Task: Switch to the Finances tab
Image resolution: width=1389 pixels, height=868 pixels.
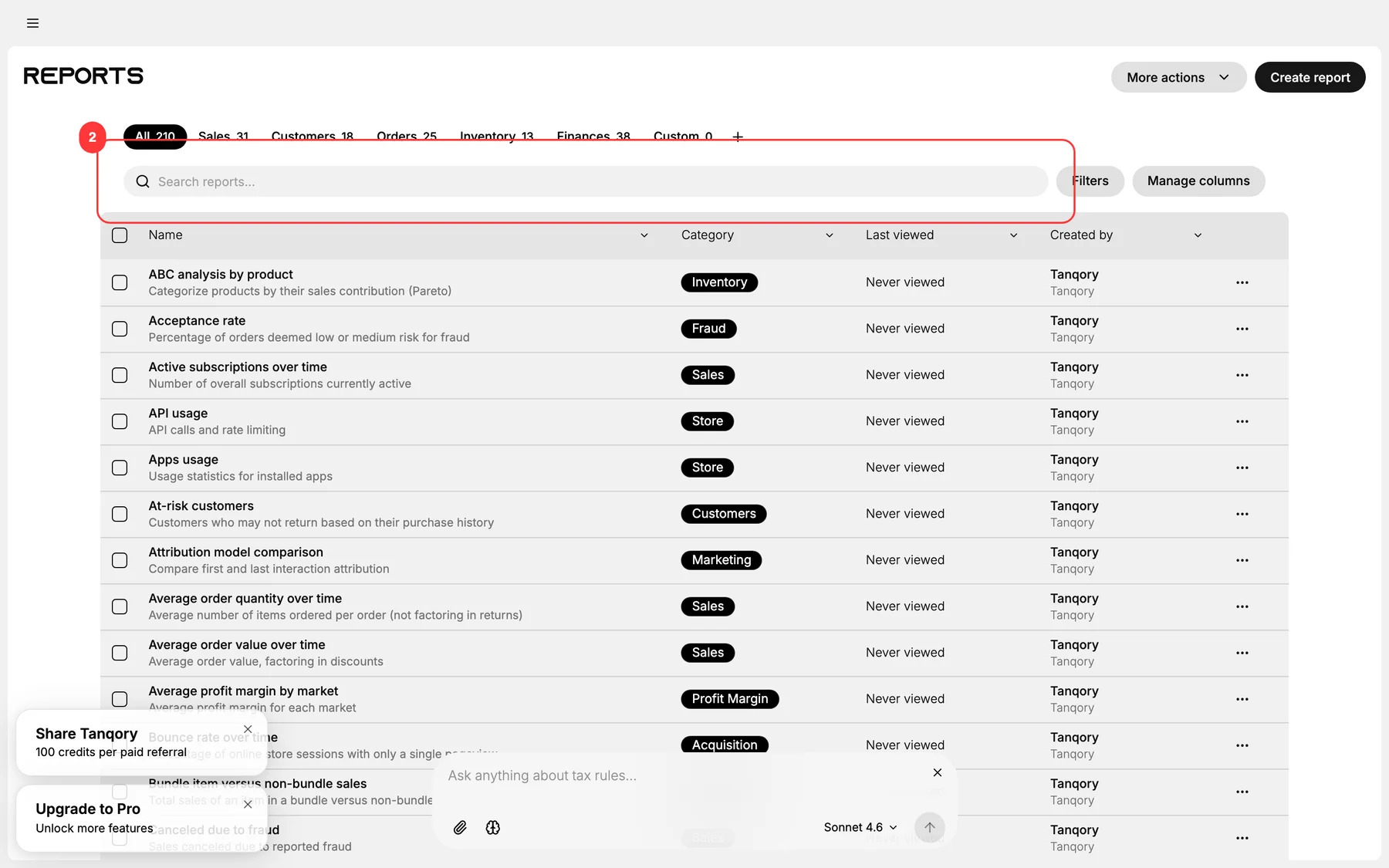Action: pos(593,137)
